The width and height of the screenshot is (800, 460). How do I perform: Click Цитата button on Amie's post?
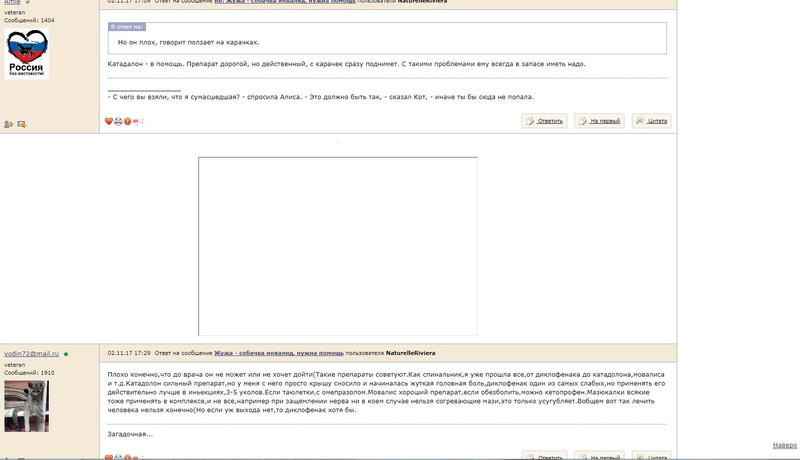pos(652,121)
